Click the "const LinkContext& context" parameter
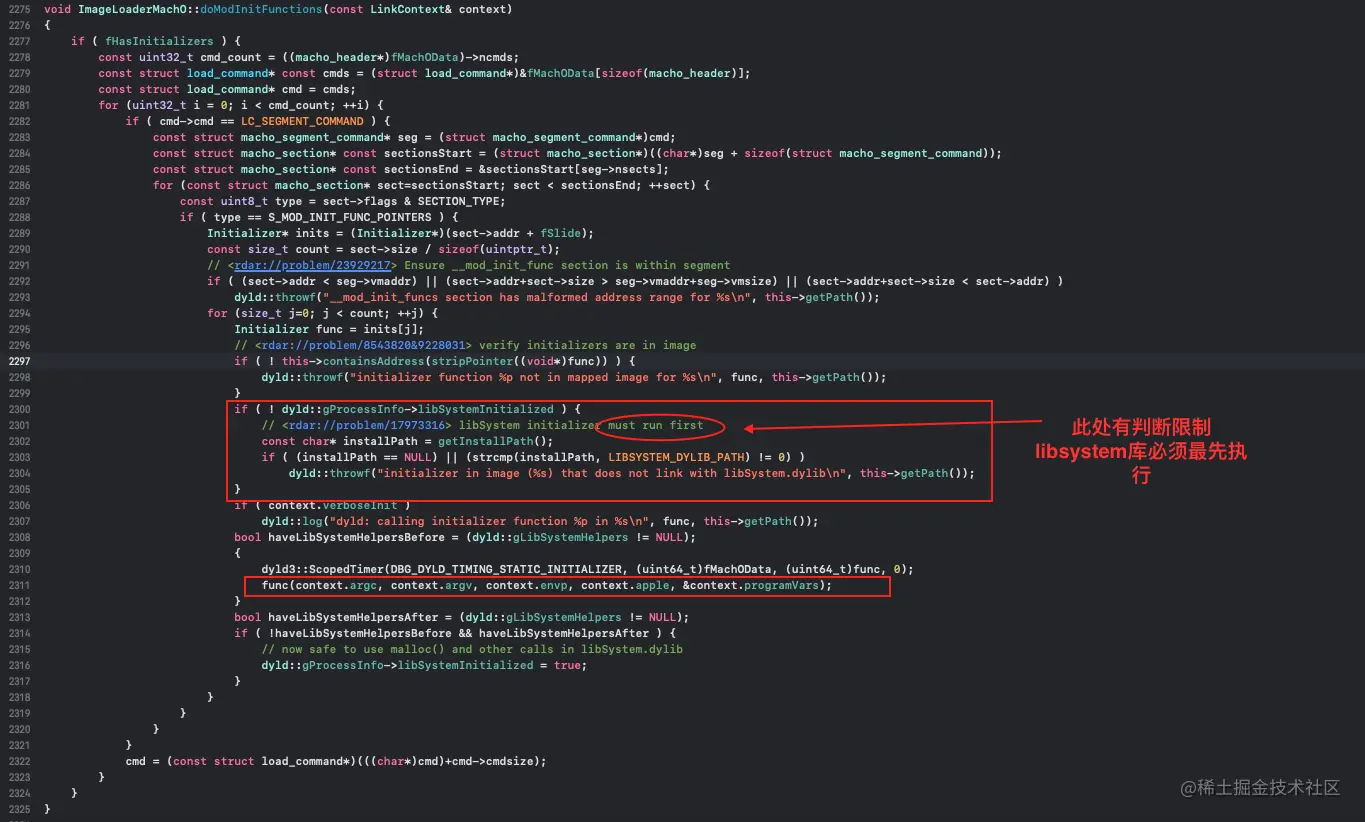The width and height of the screenshot is (1365, 822). (x=418, y=9)
